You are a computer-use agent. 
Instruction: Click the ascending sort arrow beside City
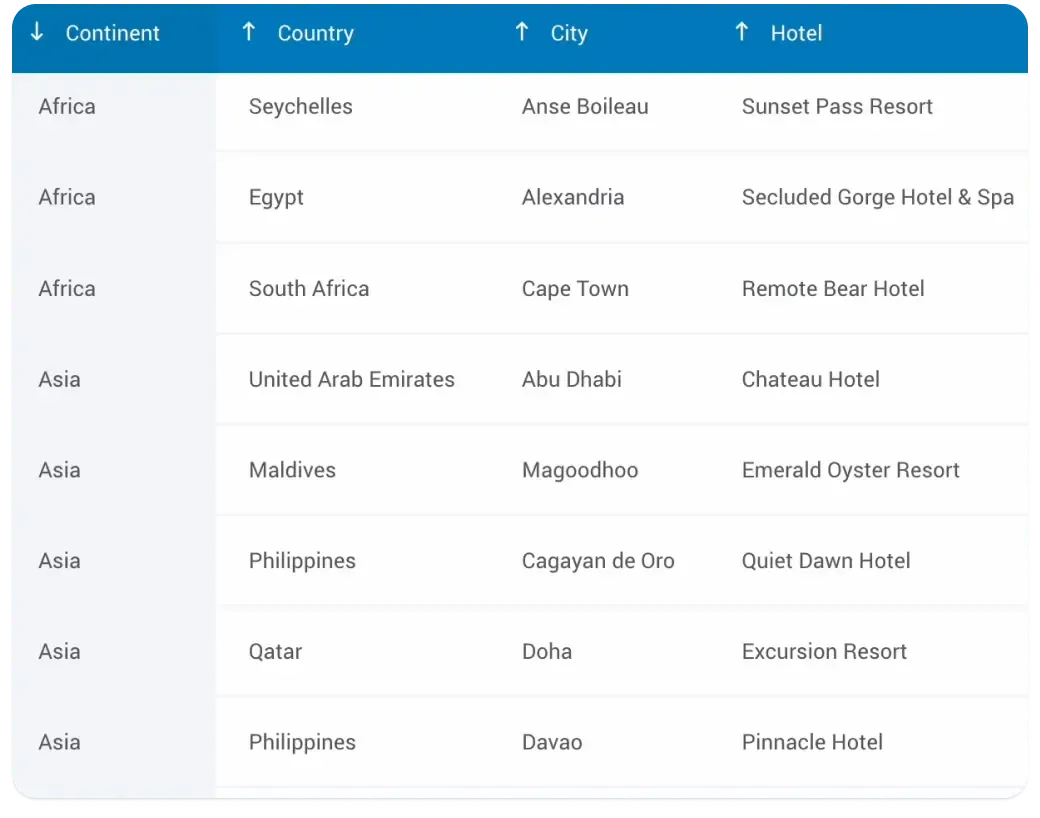point(522,32)
